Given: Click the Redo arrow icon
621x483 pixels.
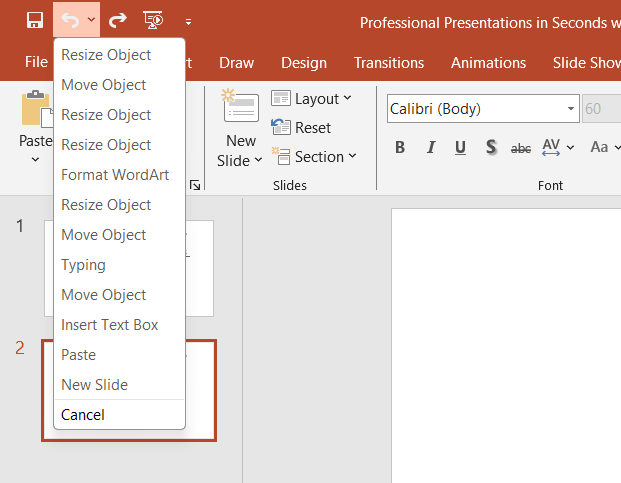Looking at the screenshot, I should click(x=118, y=20).
